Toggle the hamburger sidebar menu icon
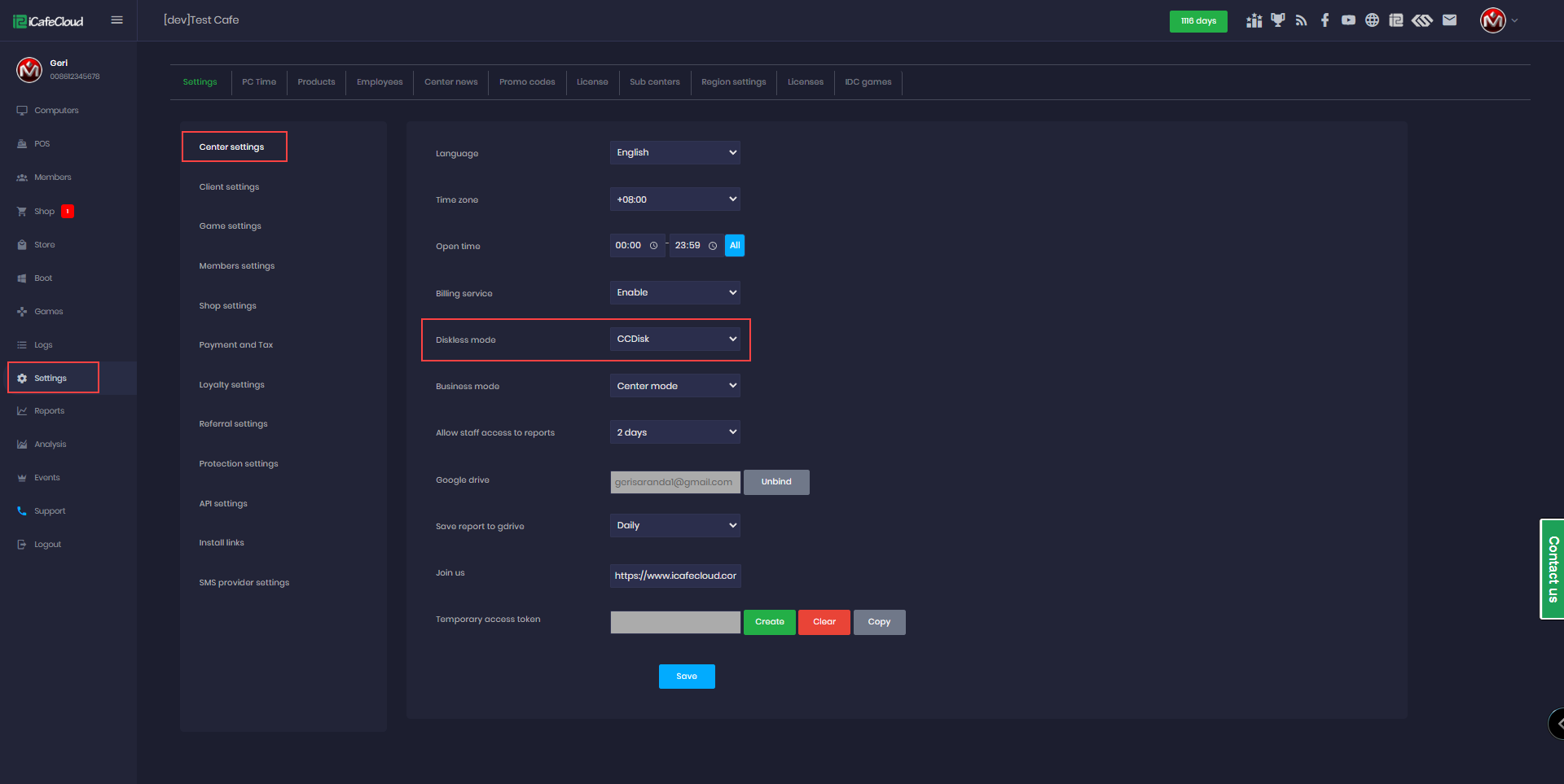 point(116,20)
